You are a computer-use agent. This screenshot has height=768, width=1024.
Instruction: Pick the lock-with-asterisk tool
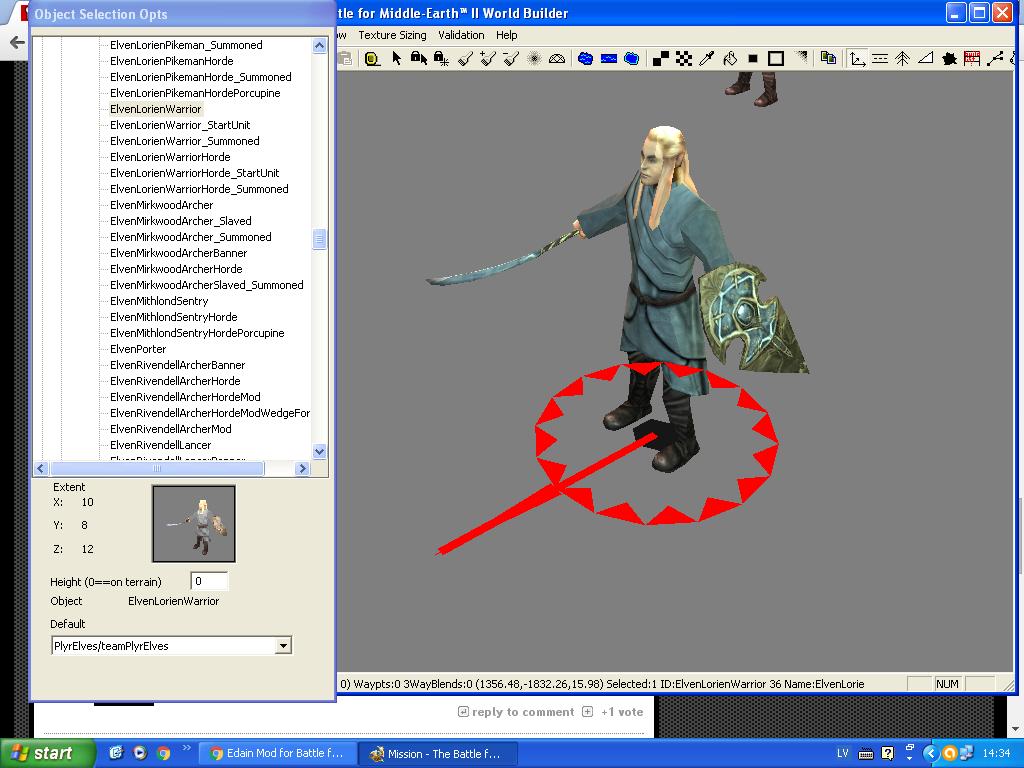click(441, 59)
